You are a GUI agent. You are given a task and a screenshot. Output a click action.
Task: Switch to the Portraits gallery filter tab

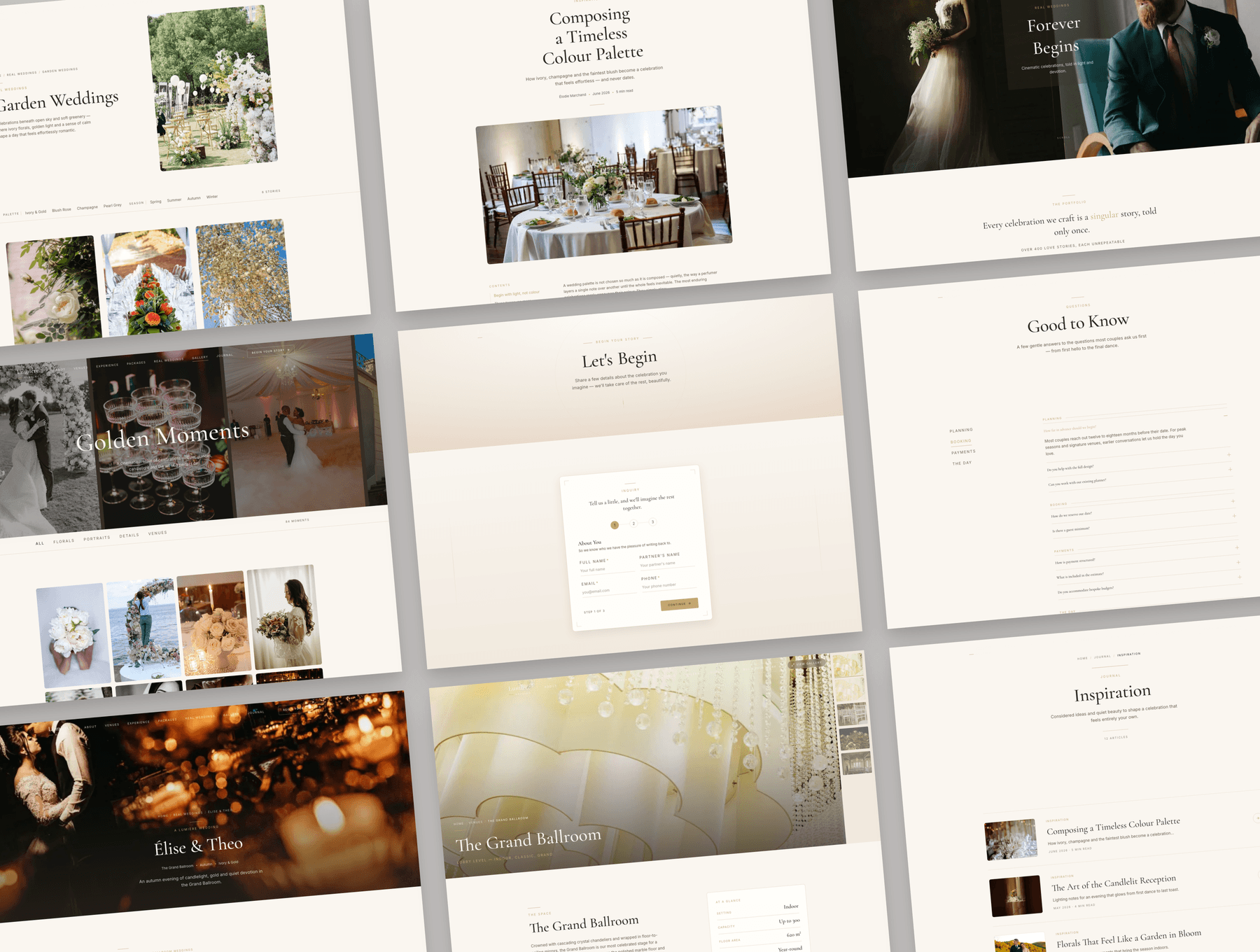click(97, 538)
